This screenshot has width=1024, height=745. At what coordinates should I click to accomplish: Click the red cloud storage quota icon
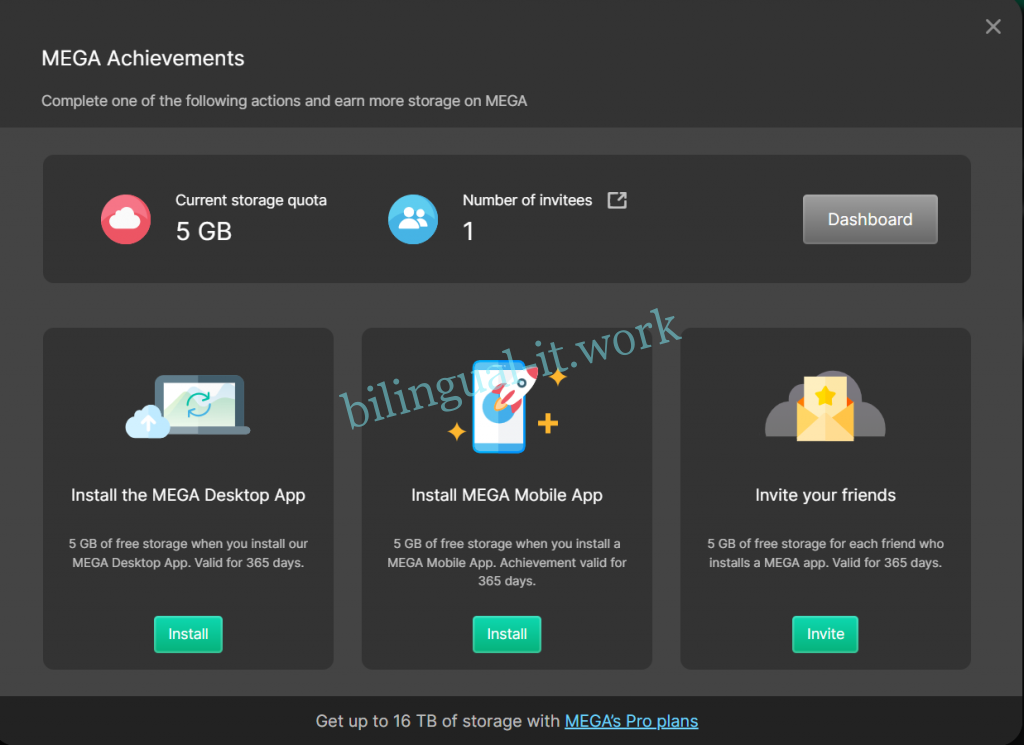126,219
